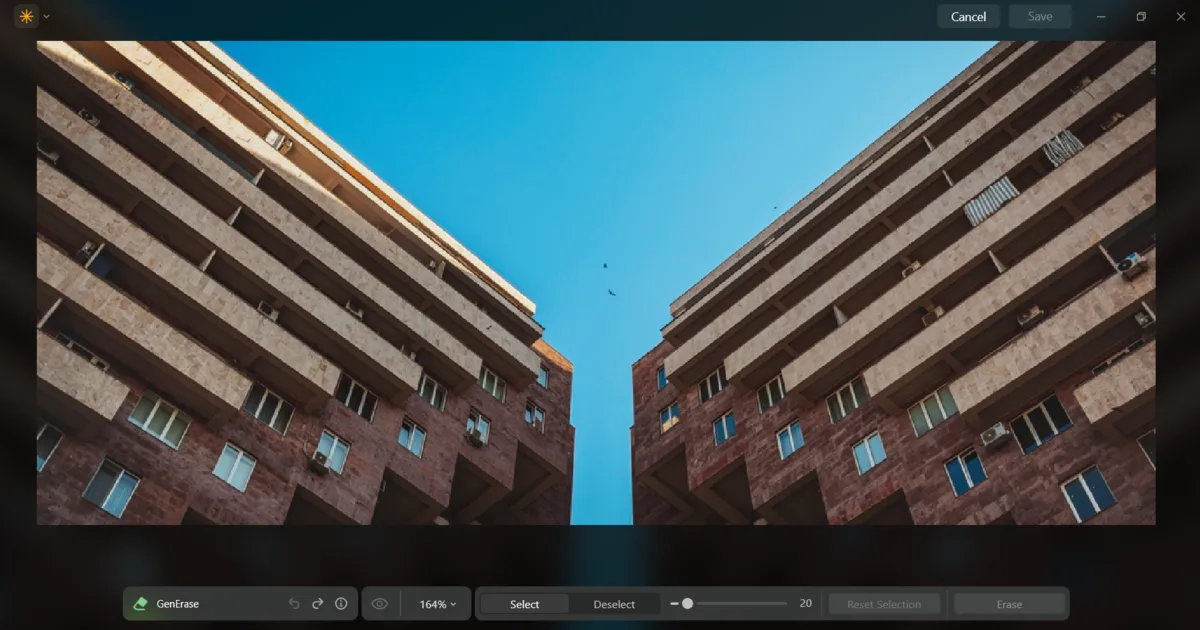Screen dimensions: 1200x630
Task: Click the Erase button
Action: (x=1009, y=603)
